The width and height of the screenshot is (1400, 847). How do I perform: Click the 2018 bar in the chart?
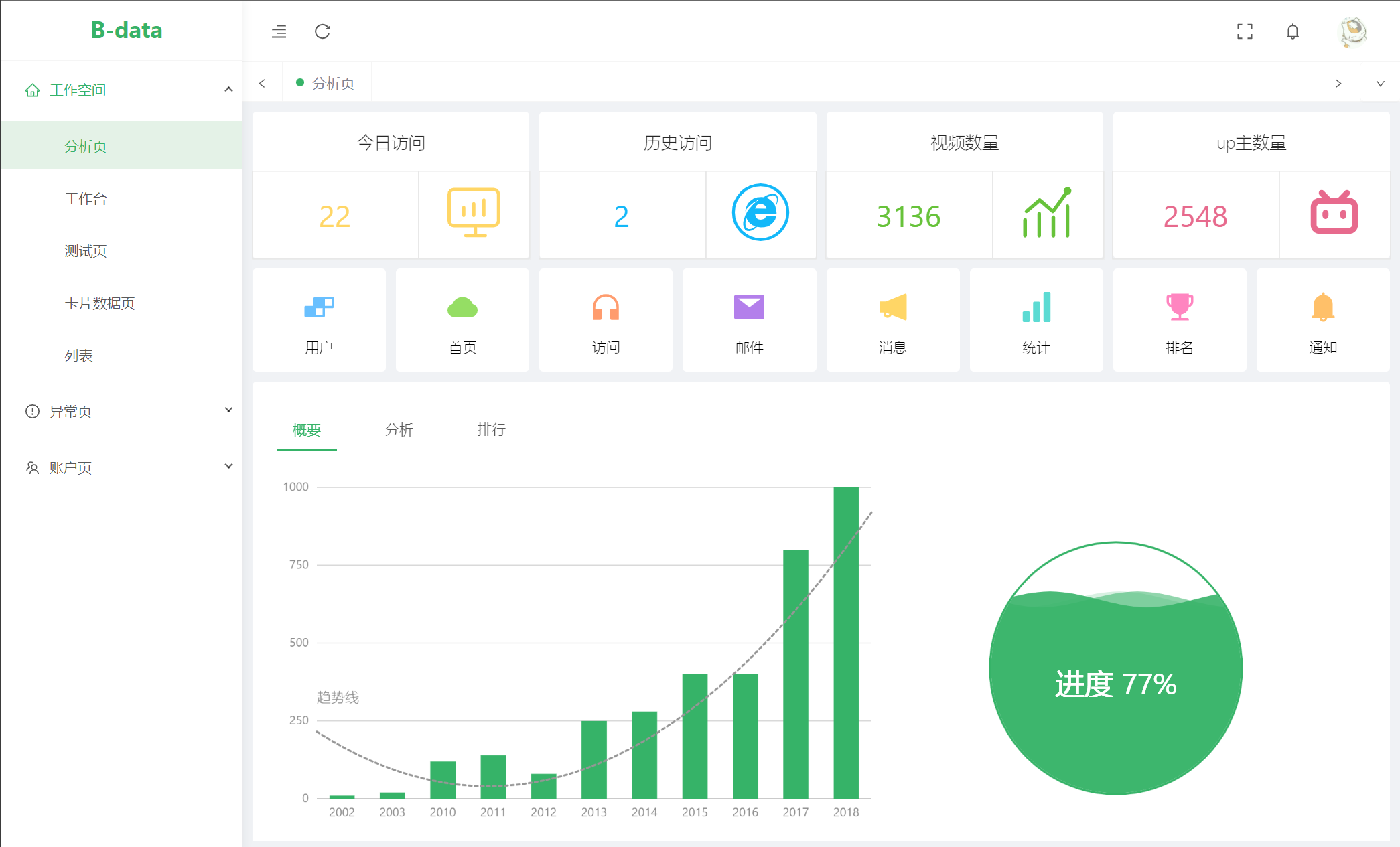coord(846,643)
